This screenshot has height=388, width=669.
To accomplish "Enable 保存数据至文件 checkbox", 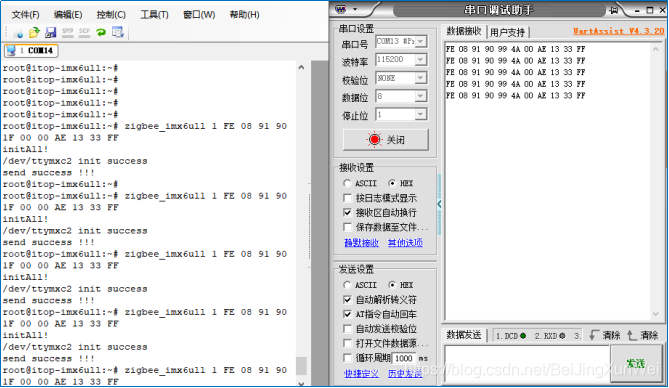I will (347, 227).
